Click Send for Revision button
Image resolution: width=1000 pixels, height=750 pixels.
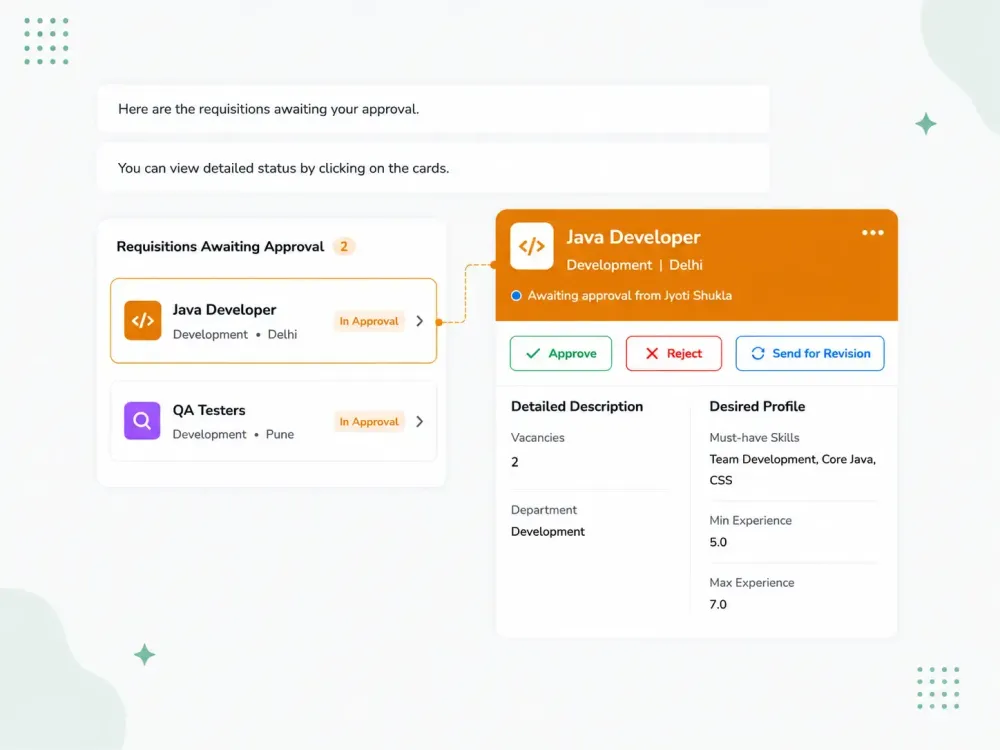click(x=810, y=353)
